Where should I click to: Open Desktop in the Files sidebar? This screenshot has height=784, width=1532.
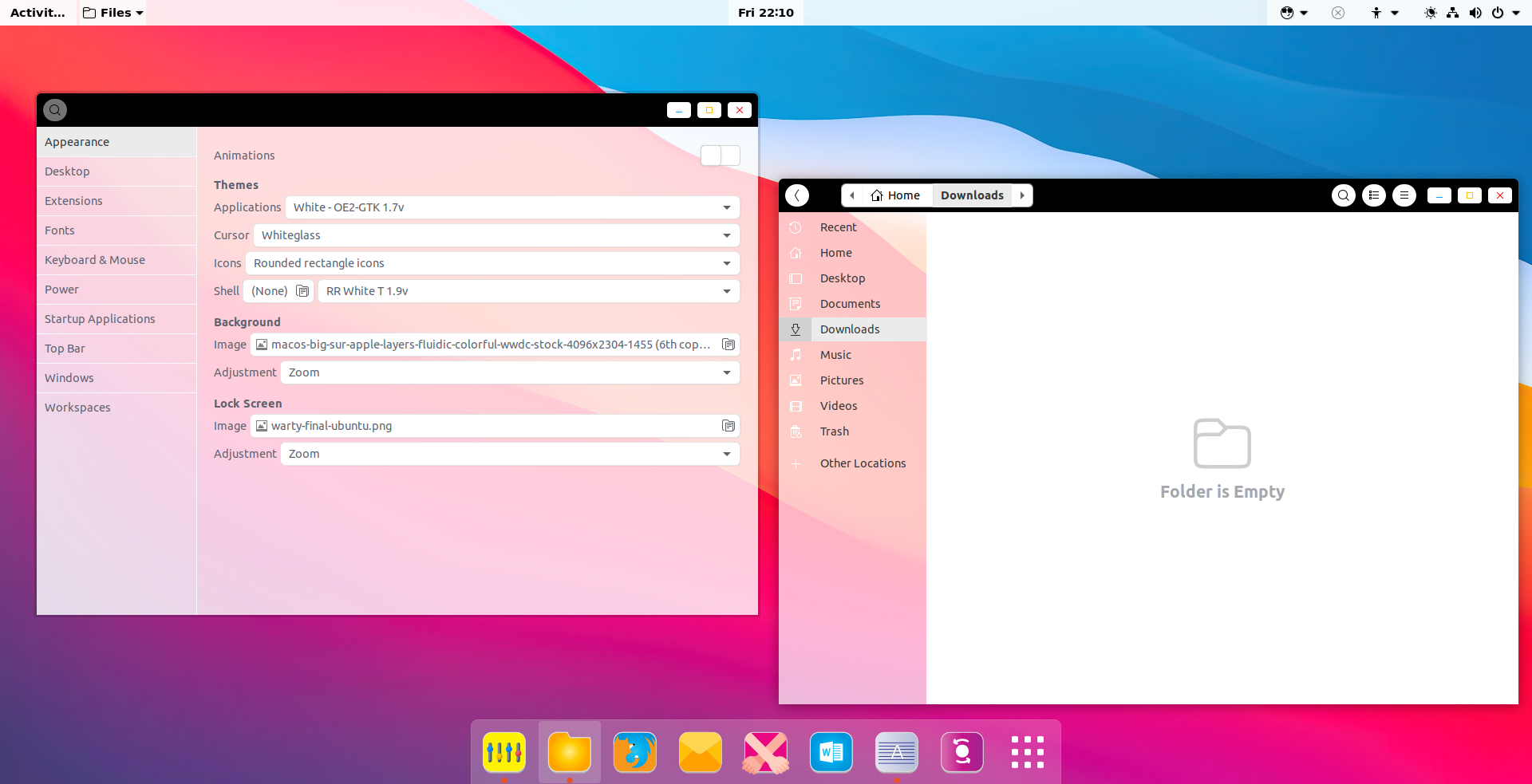852,278
